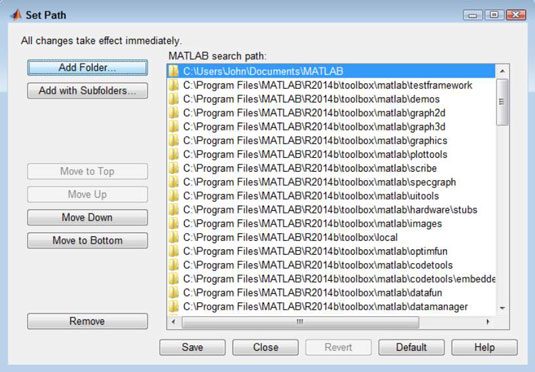The height and width of the screenshot is (372, 535).
Task: Click the Add Folder... button
Action: 87,68
